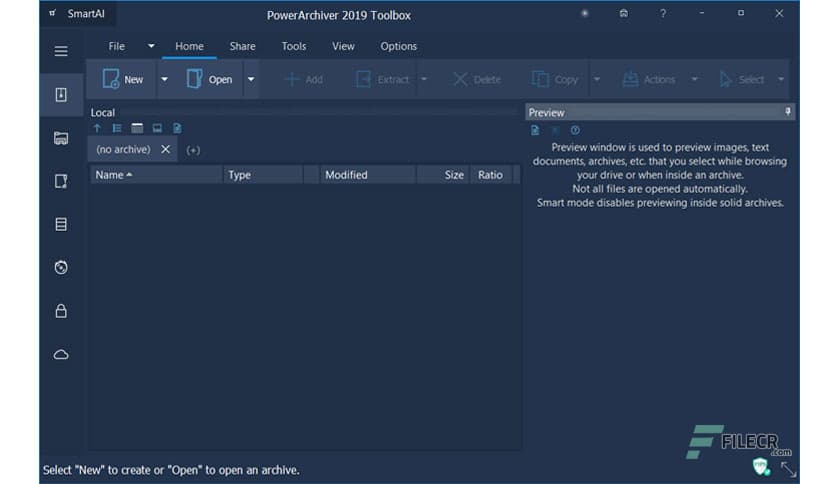
Task: Expand the Select dropdown arrow
Action: pyautogui.click(x=781, y=79)
